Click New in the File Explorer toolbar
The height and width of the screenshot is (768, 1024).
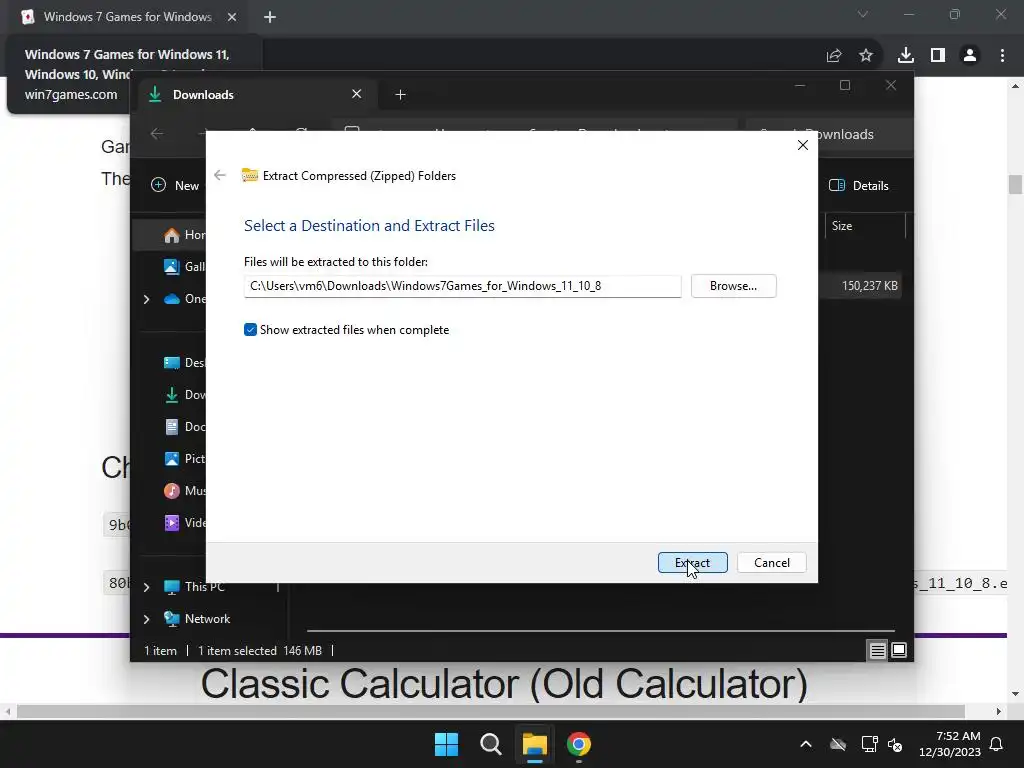(175, 185)
